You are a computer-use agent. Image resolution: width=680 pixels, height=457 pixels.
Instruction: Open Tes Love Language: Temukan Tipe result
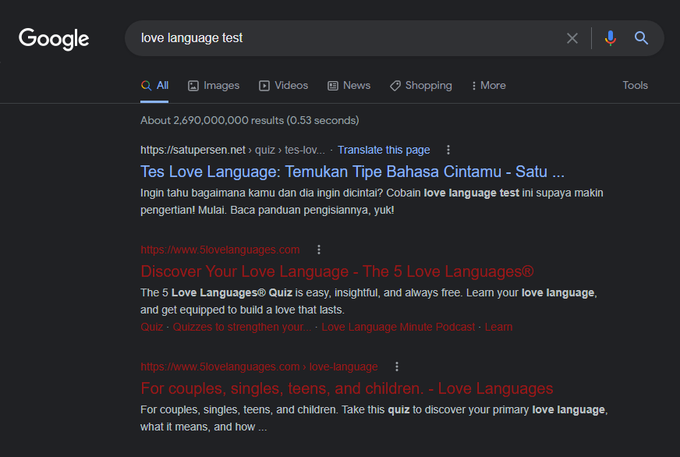pyautogui.click(x=352, y=172)
